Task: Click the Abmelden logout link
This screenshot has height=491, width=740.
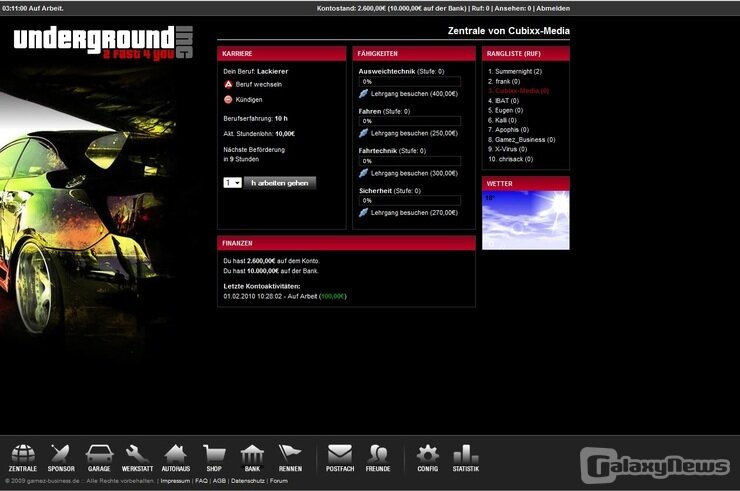Action: [x=553, y=8]
